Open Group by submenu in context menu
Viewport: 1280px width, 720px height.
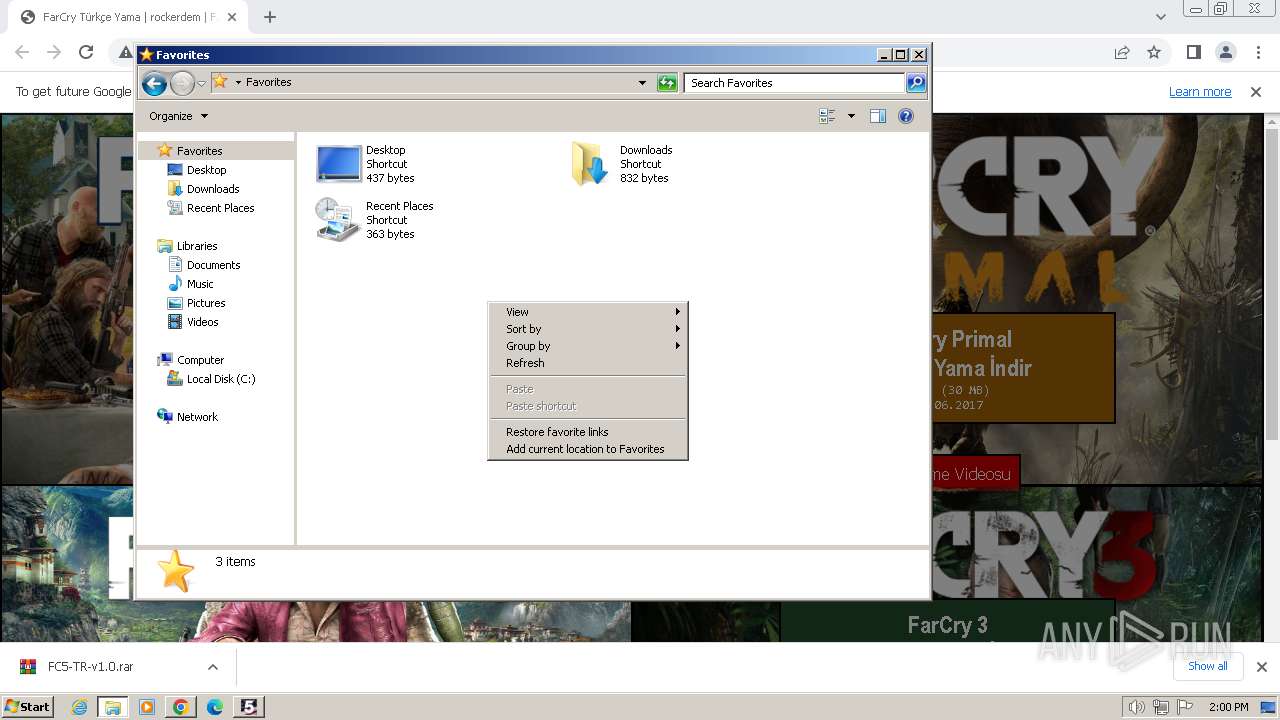[588, 346]
